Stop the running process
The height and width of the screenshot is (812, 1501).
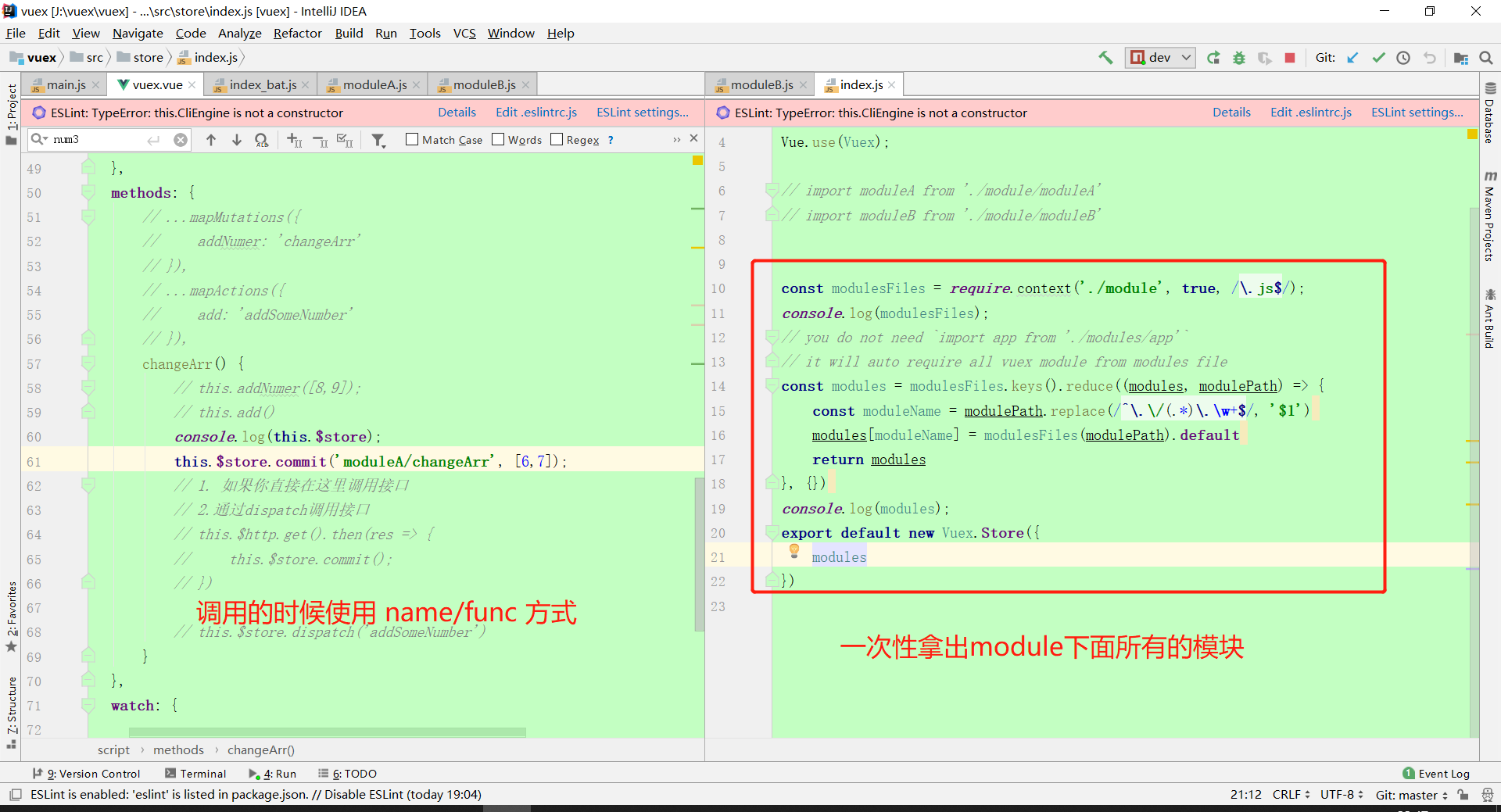pyautogui.click(x=1290, y=58)
